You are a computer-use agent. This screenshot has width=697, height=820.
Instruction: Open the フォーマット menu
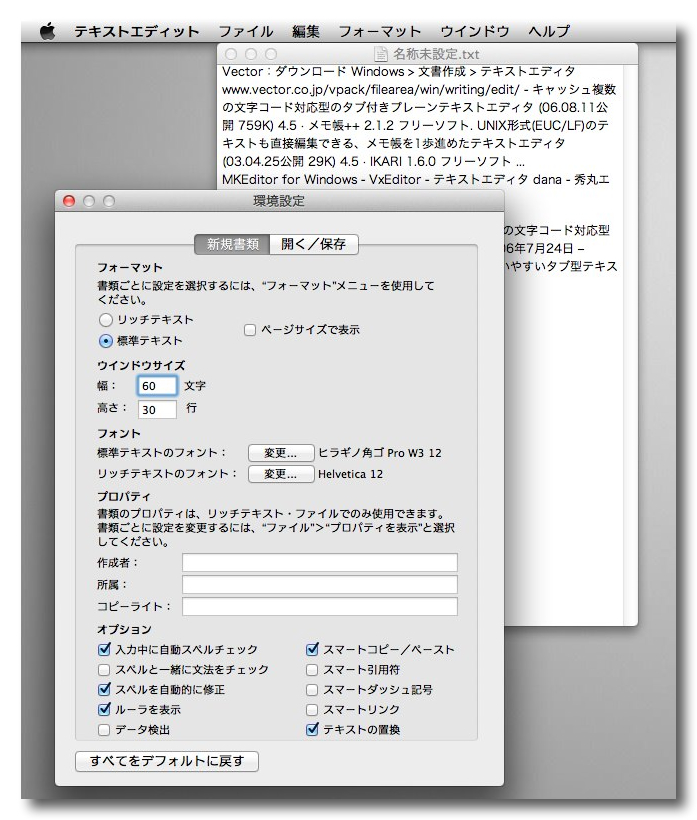coord(380,31)
